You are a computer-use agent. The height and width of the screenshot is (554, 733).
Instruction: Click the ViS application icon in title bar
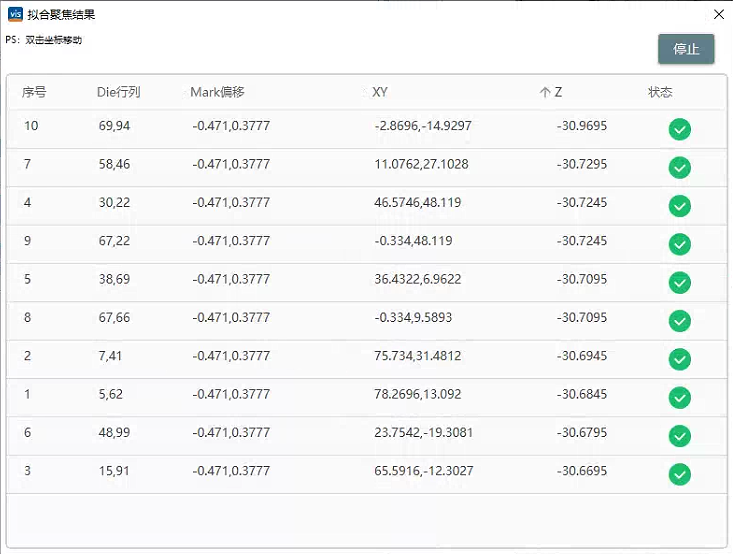coord(15,15)
